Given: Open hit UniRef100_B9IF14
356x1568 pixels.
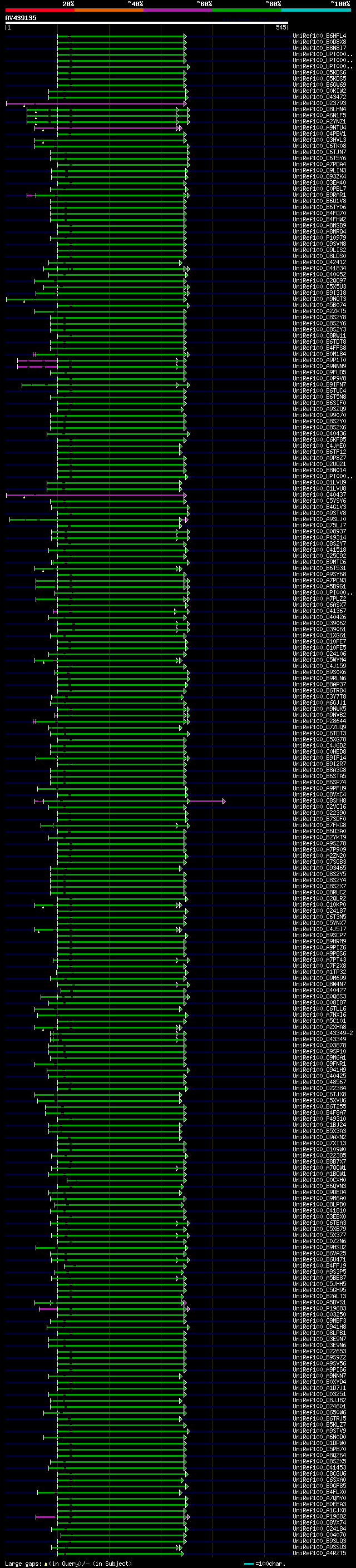Looking at the screenshot, I should [x=319, y=758].
